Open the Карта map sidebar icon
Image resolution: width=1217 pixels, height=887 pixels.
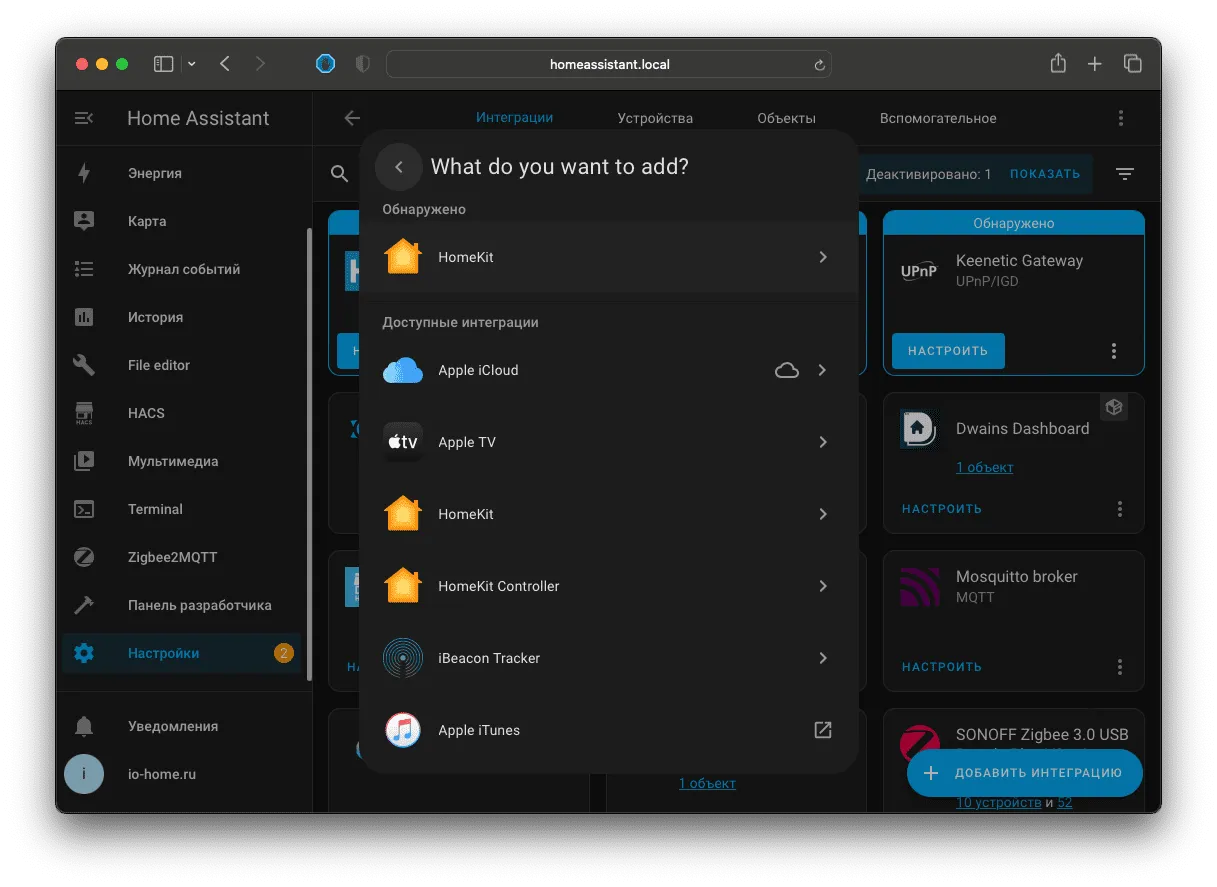click(x=84, y=221)
